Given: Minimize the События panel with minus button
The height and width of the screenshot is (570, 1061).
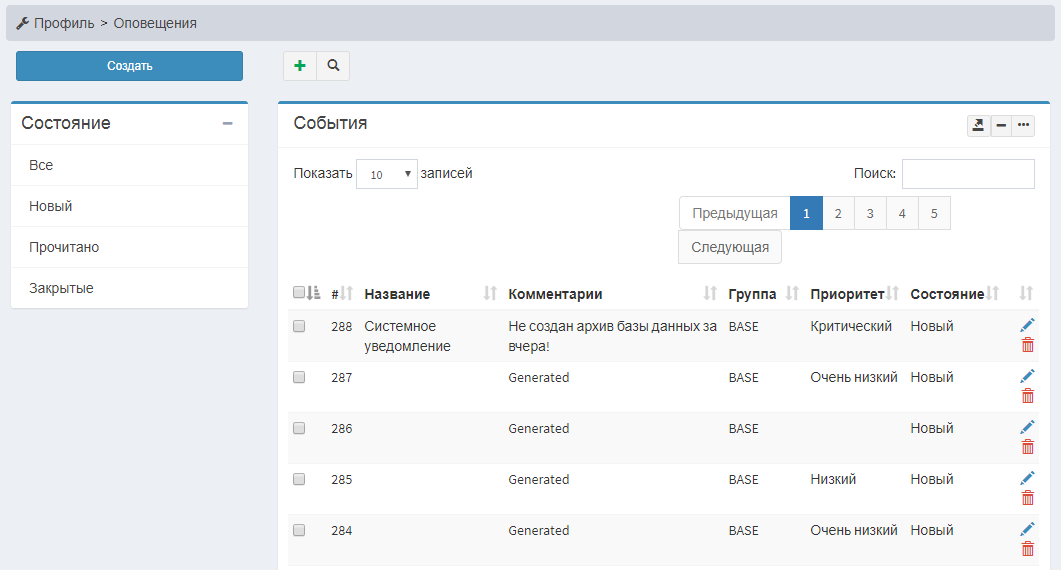Looking at the screenshot, I should pos(1001,125).
